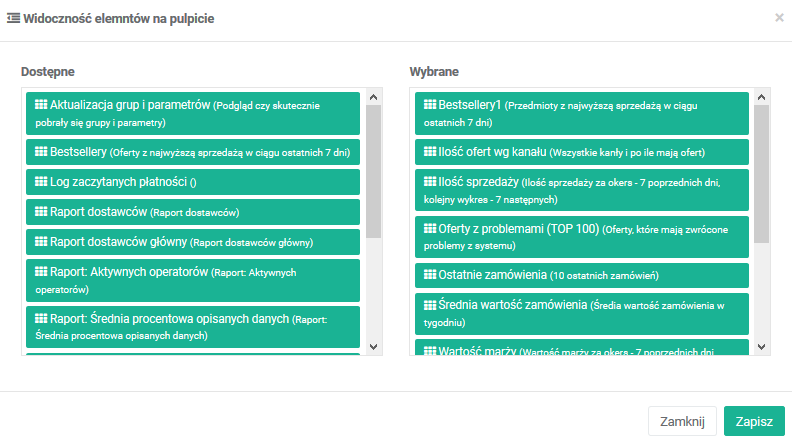Viewport: 792px width, 447px height.
Task: Click grid icon beside Aktualizacja grup i parametrów
Action: pyautogui.click(x=41, y=105)
